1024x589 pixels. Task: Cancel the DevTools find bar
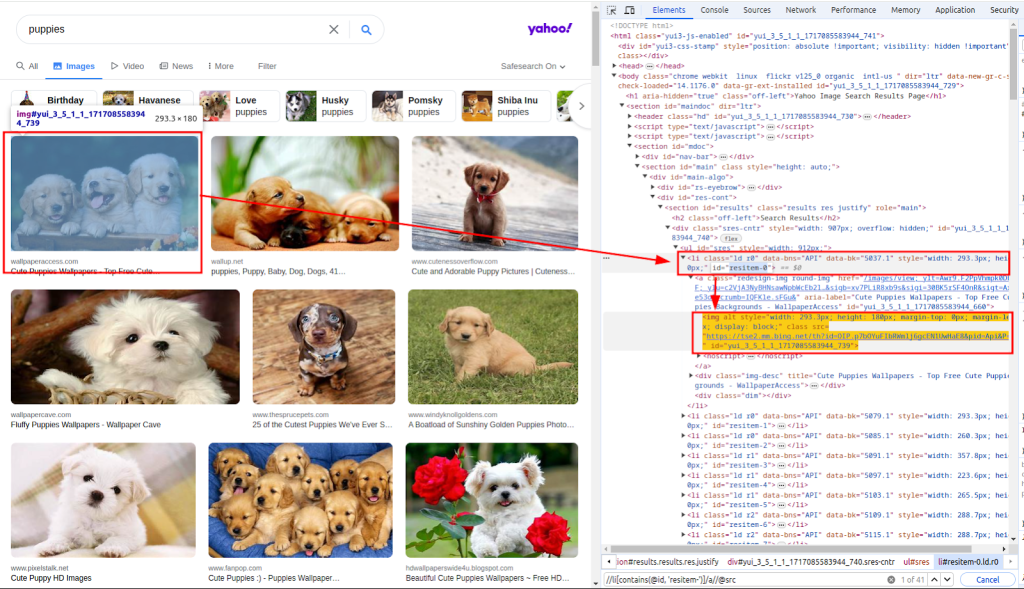click(x=987, y=579)
